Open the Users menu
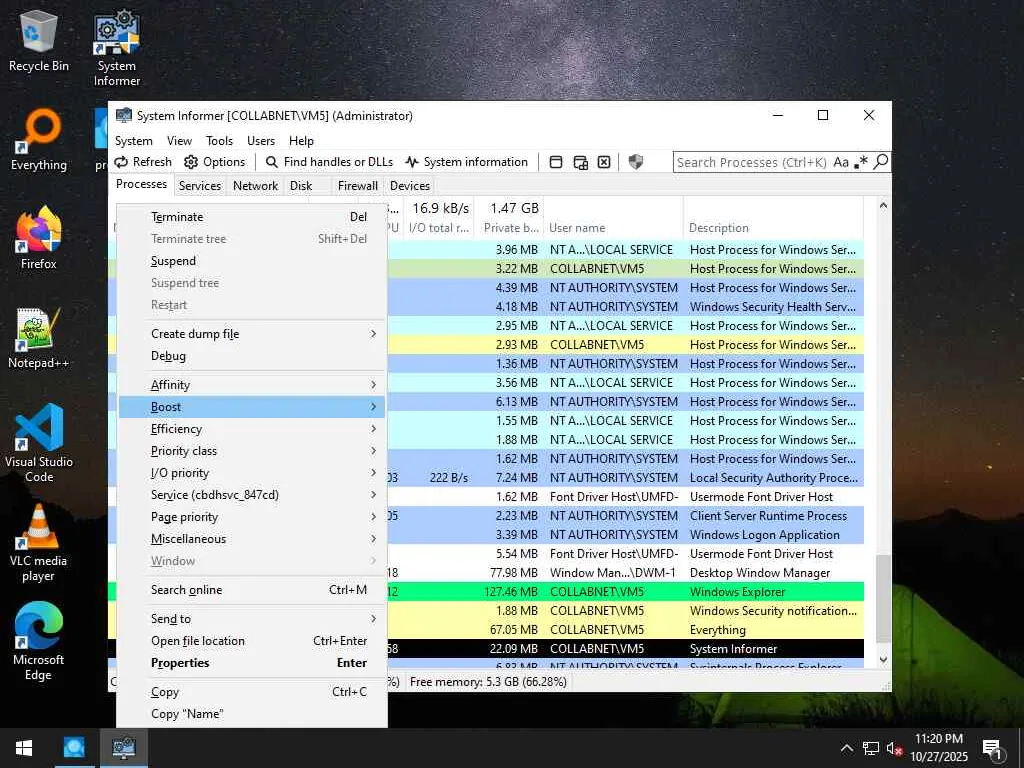This screenshot has width=1024, height=768. [x=261, y=141]
